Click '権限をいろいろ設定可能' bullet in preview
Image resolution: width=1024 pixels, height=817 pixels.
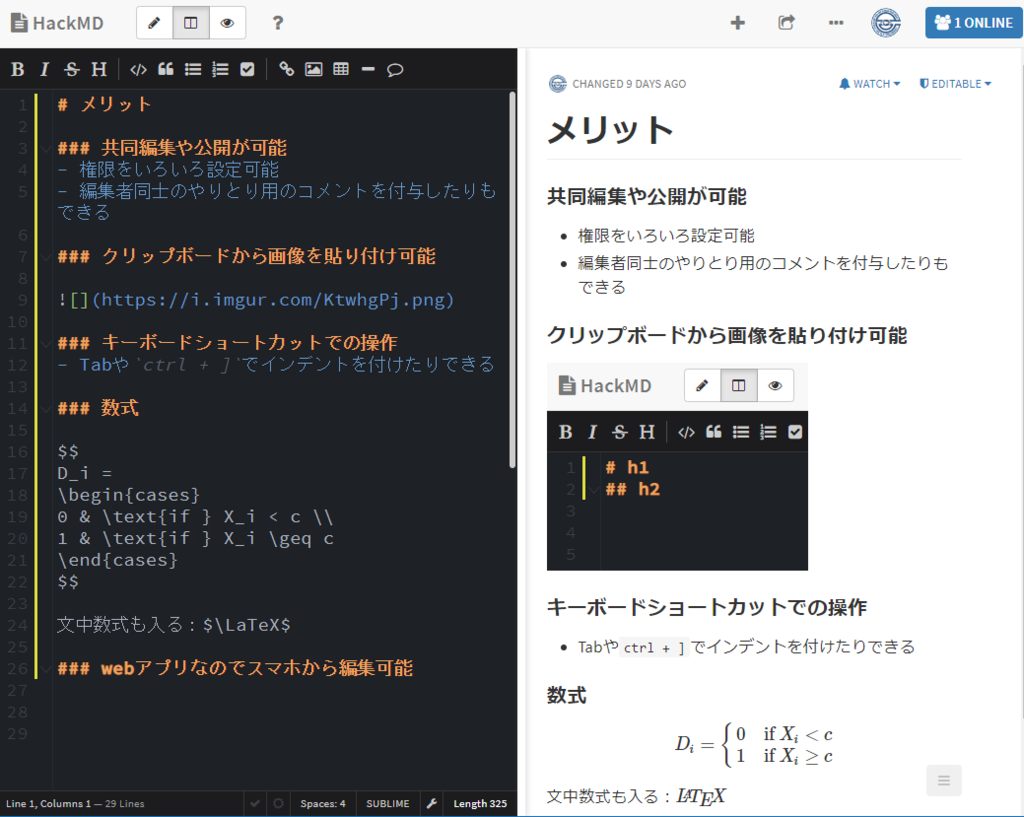(x=666, y=236)
